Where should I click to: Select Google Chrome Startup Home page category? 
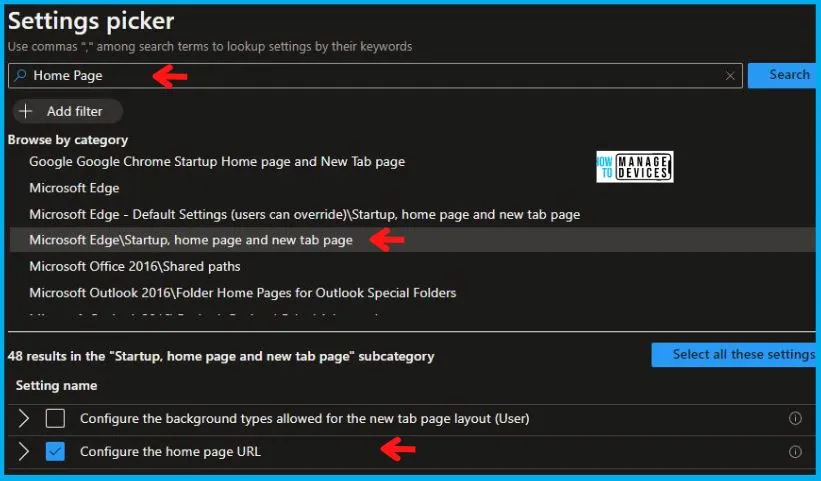(217, 162)
